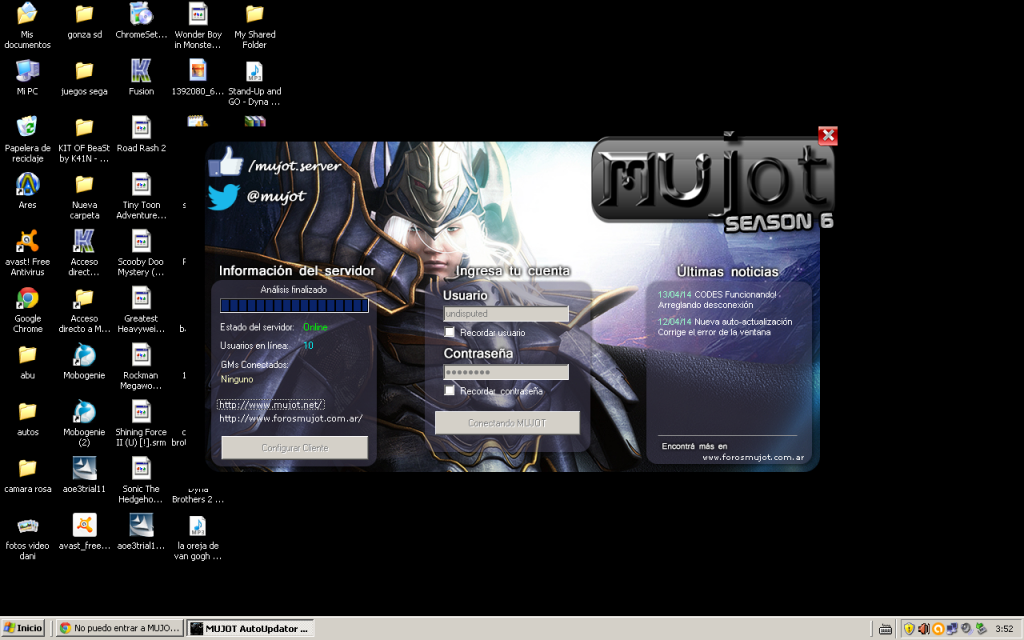Image resolution: width=1024 pixels, height=640 pixels.
Task: Open Papelera de reciclaje
Action: click(x=28, y=127)
